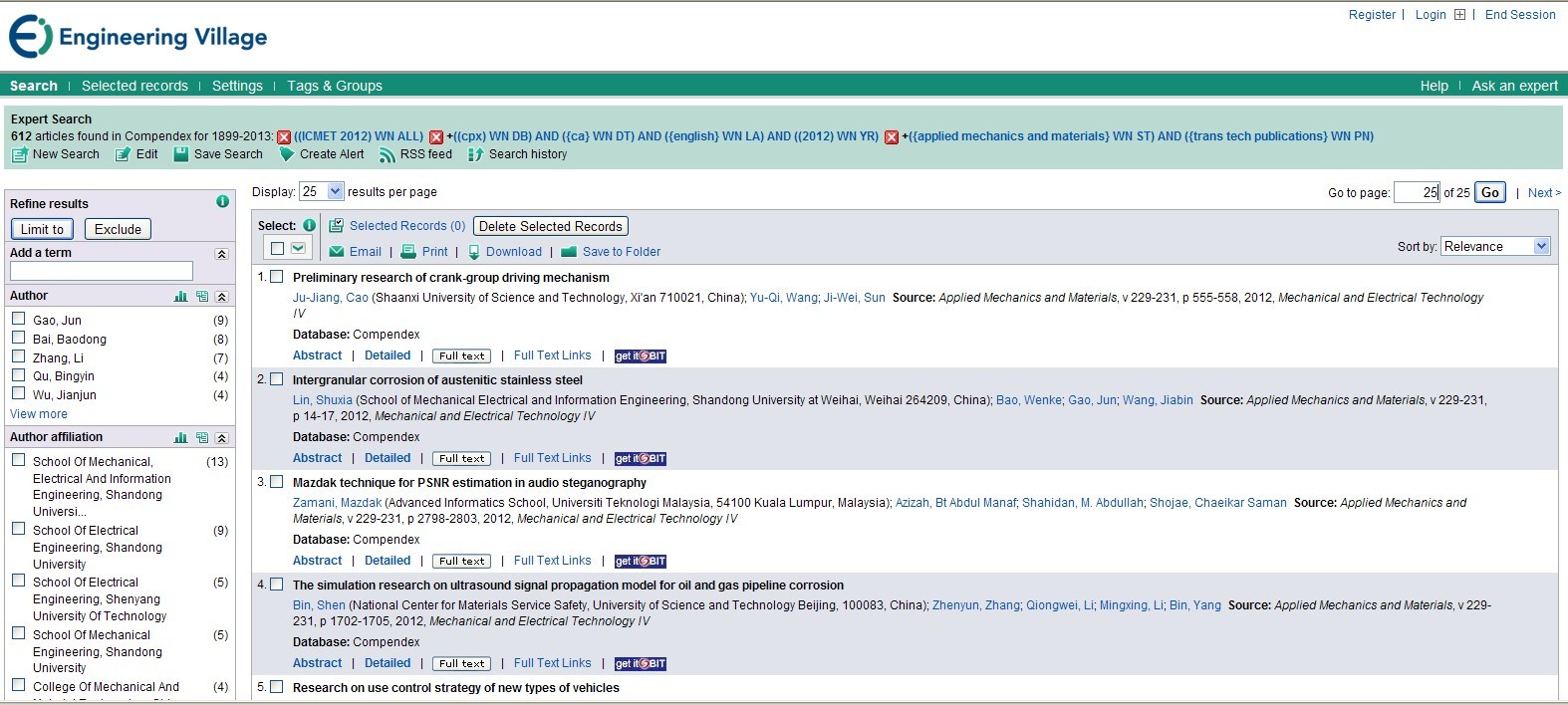Click the New Search icon
The height and width of the screenshot is (705, 1568).
click(x=19, y=155)
